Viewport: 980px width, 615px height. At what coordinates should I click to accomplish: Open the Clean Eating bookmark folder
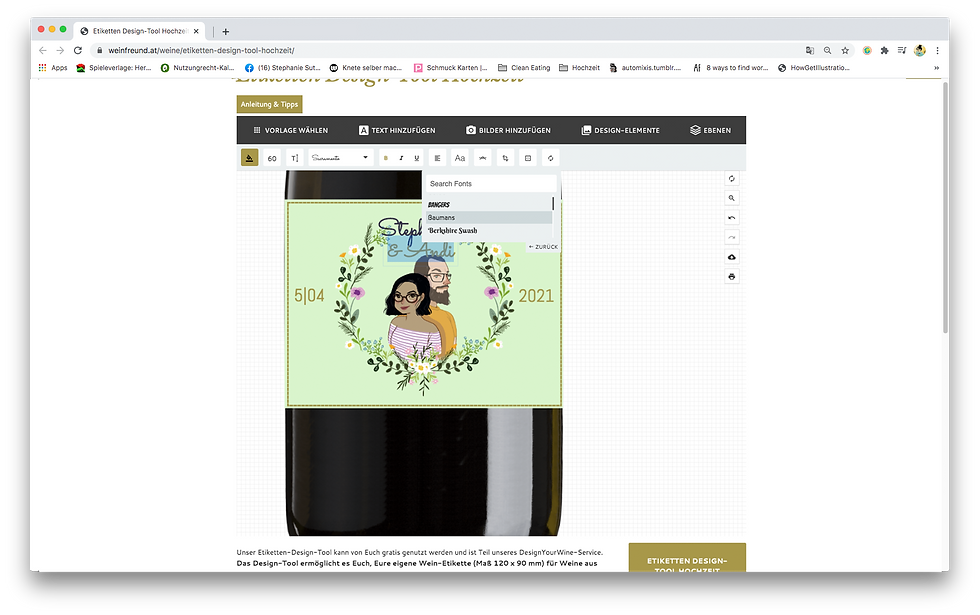(524, 68)
